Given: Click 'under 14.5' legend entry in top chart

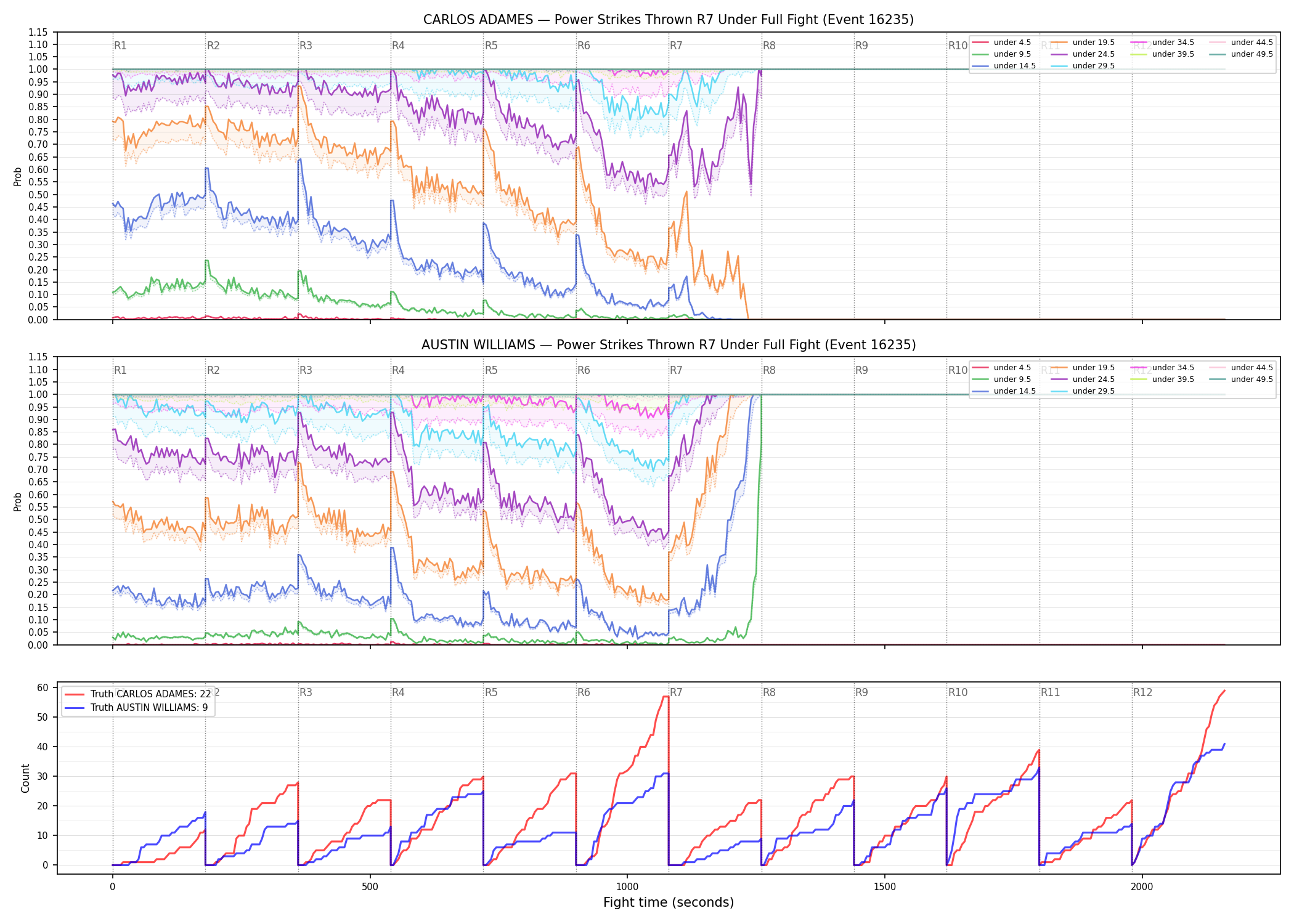Looking at the screenshot, I should 1004,66.
